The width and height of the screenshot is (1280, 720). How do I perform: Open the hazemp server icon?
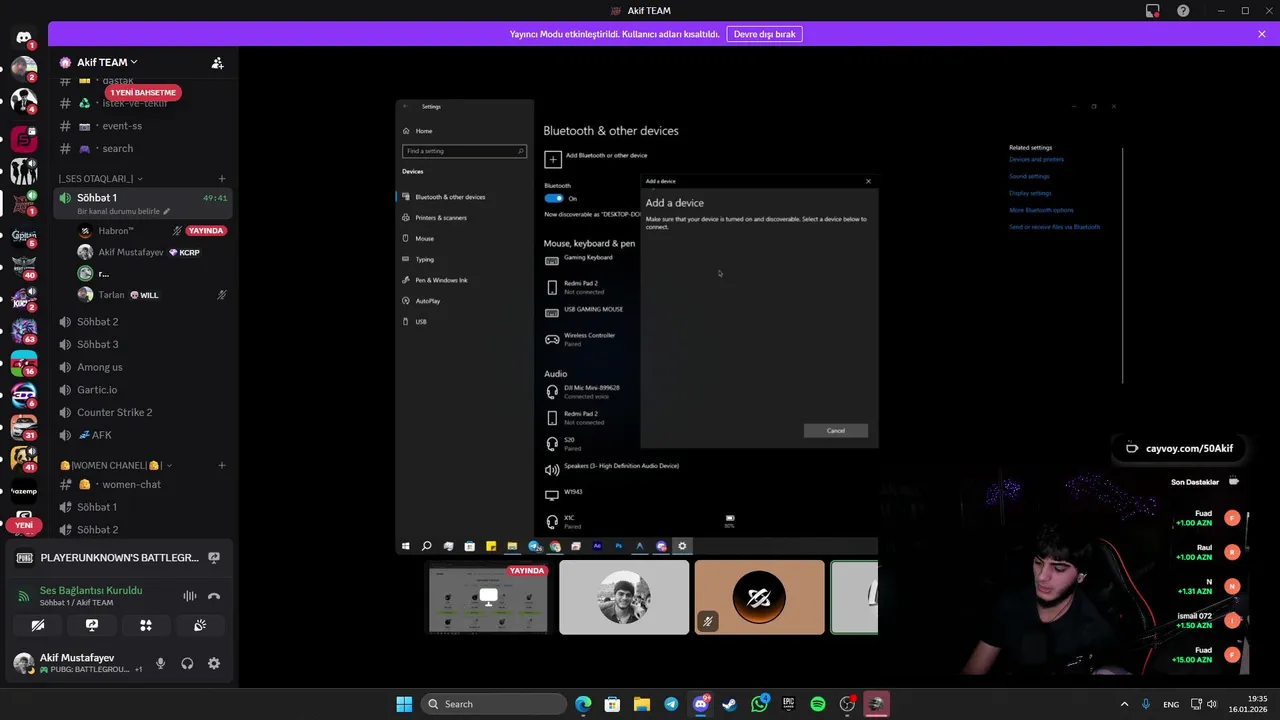24,491
